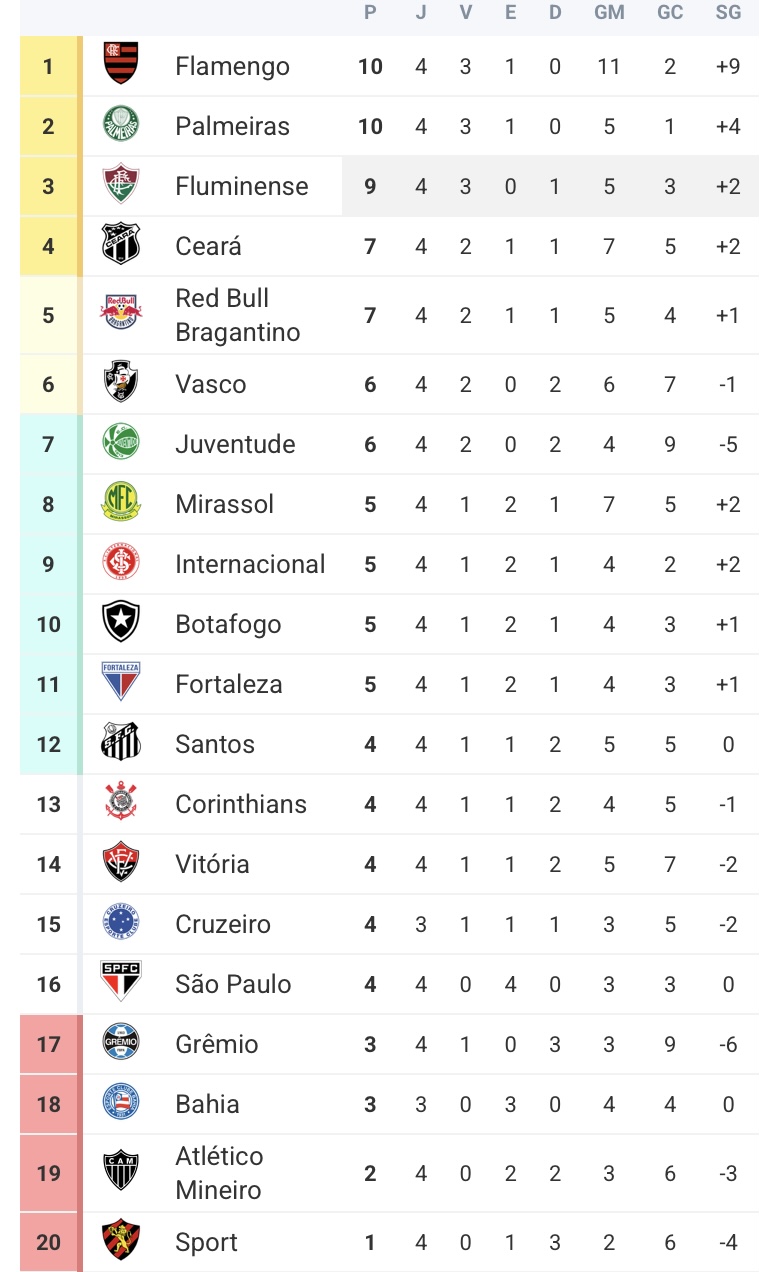Click the SG goal difference header
The width and height of the screenshot is (759, 1272).
pyautogui.click(x=728, y=13)
